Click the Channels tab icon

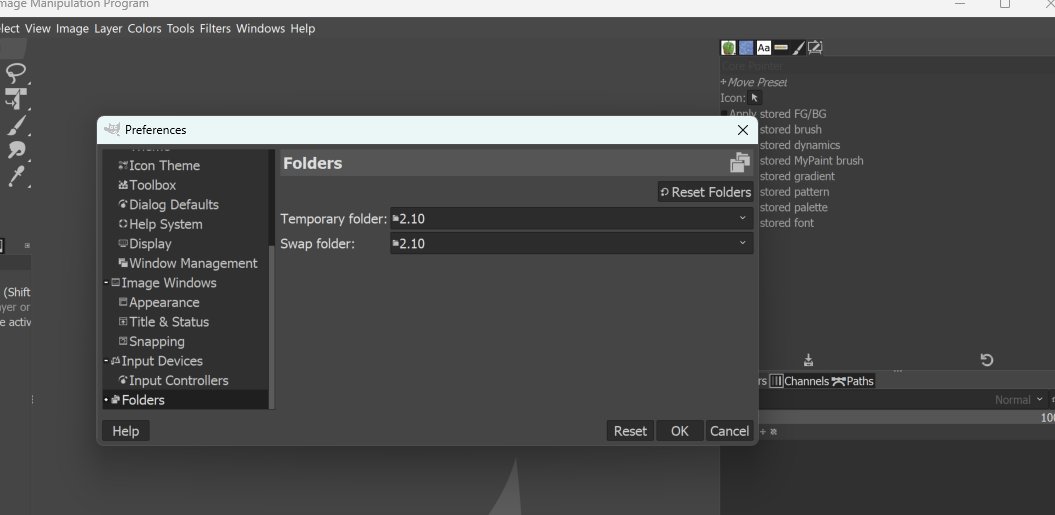click(776, 381)
